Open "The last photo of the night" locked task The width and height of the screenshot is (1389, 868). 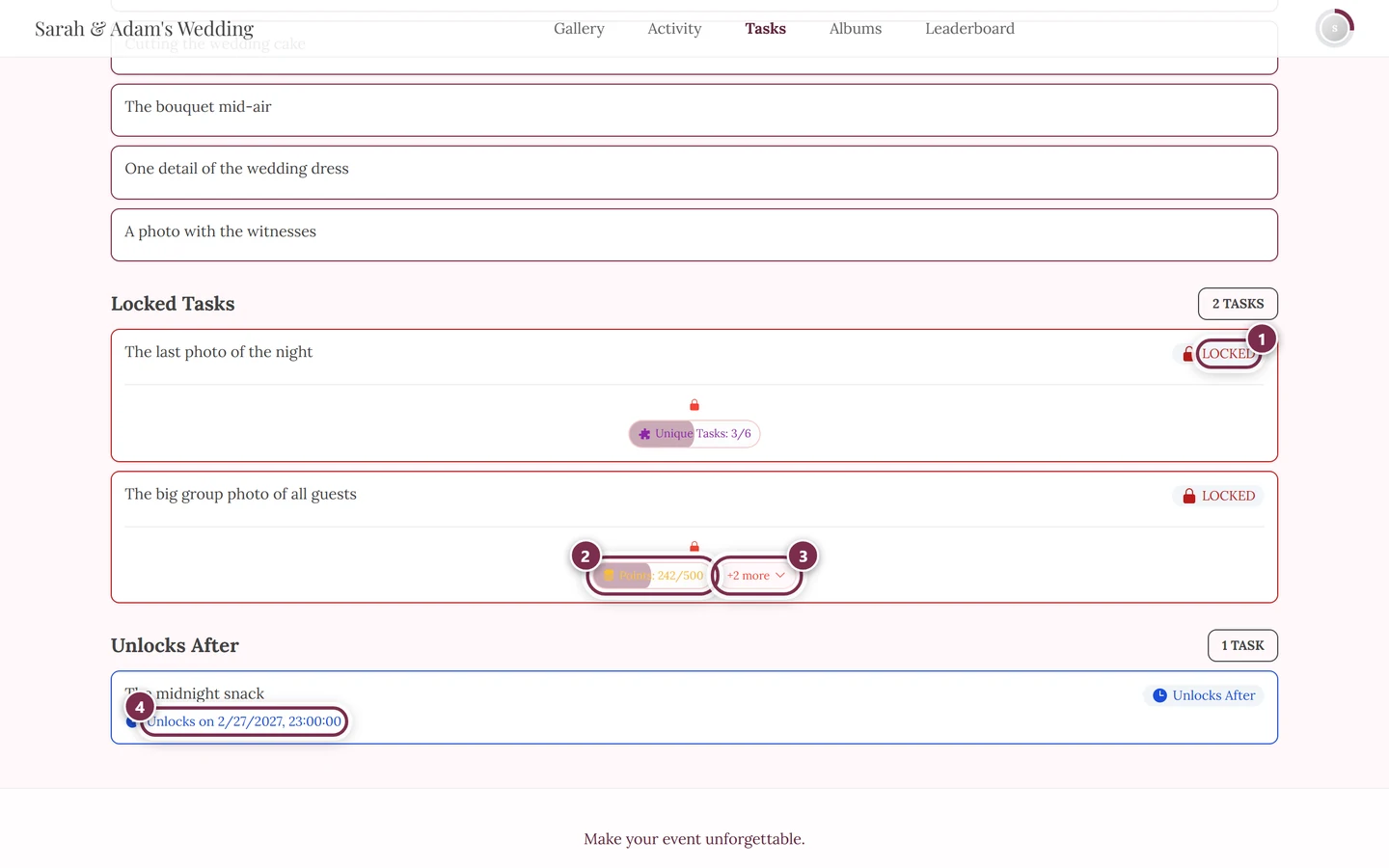tap(694, 395)
